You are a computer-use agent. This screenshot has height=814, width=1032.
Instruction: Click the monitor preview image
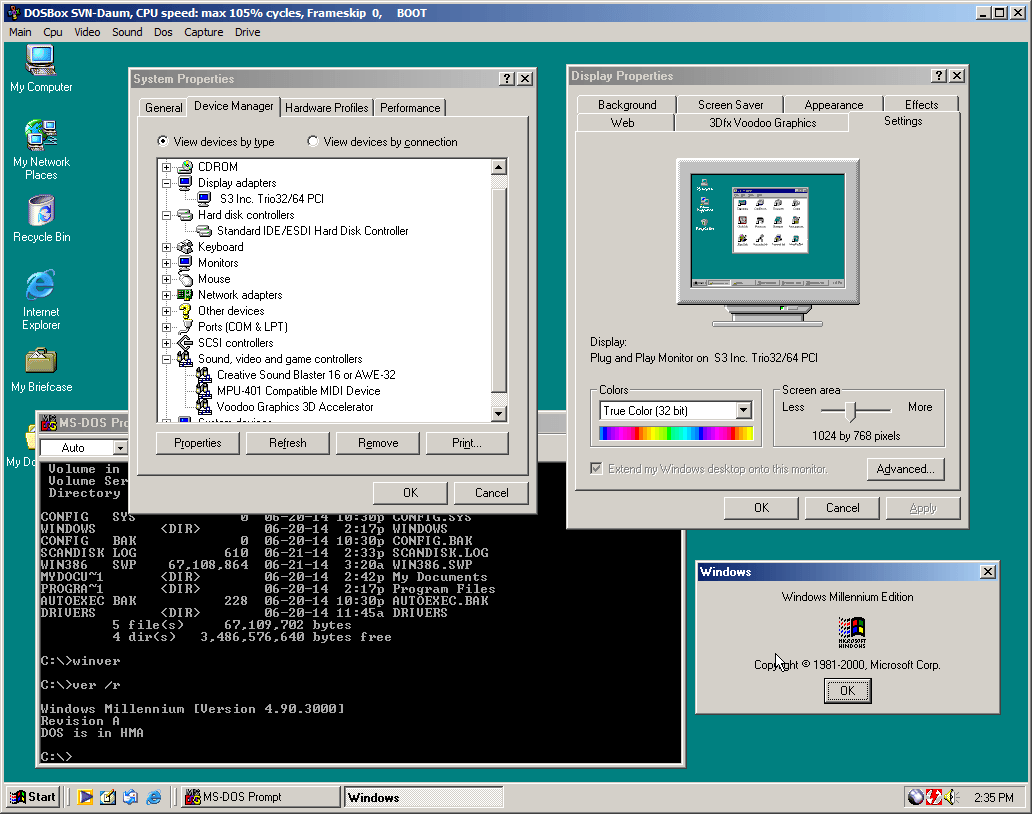(767, 242)
